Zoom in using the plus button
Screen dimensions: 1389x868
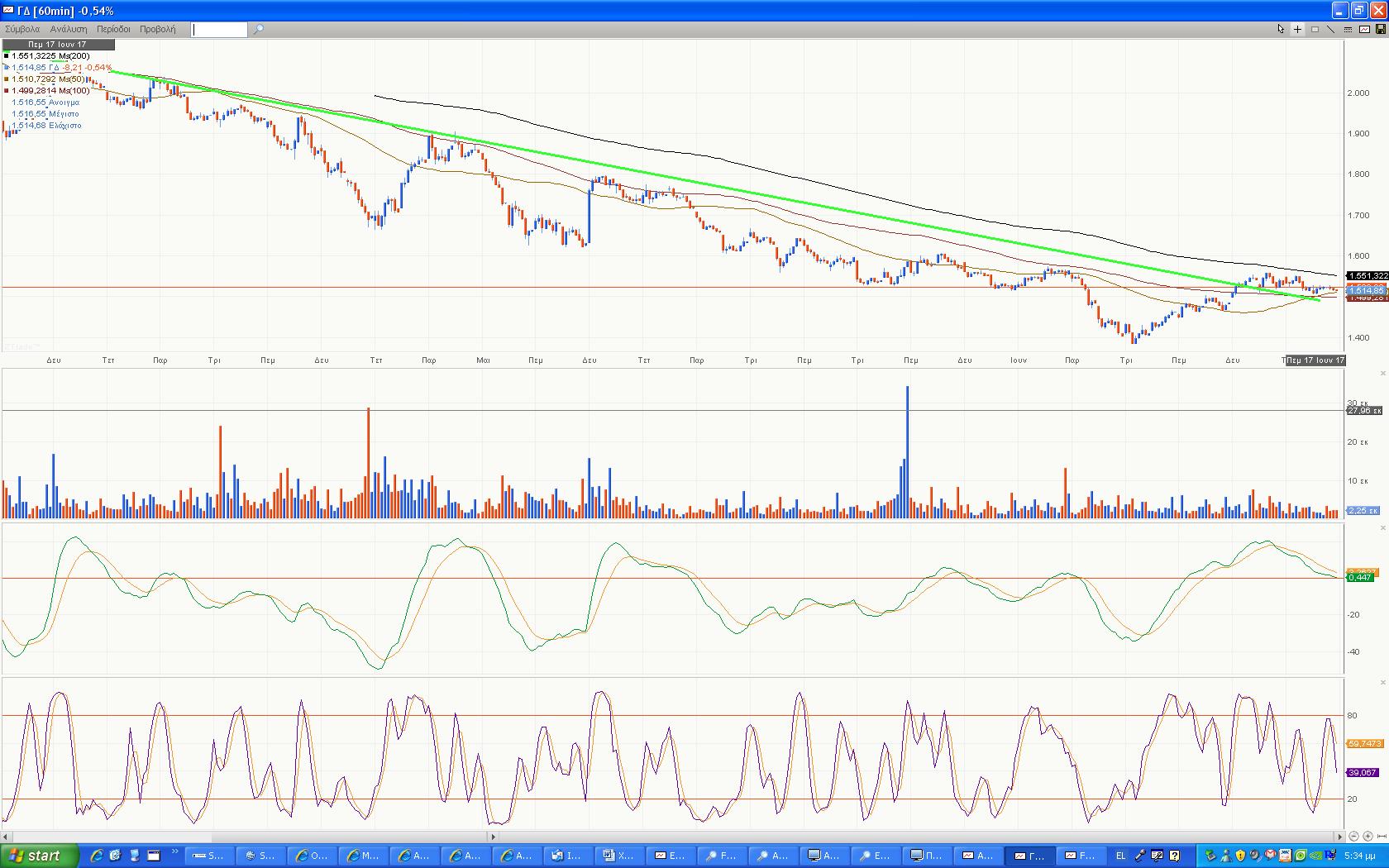[x=1368, y=837]
